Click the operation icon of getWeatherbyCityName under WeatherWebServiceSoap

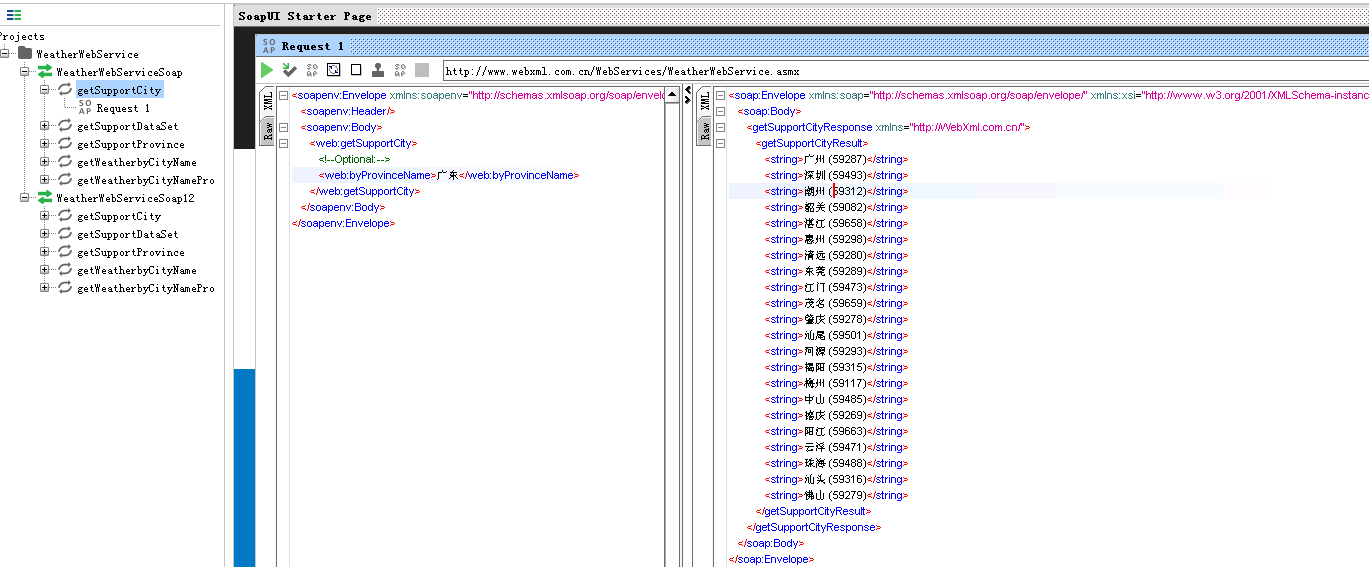65,162
